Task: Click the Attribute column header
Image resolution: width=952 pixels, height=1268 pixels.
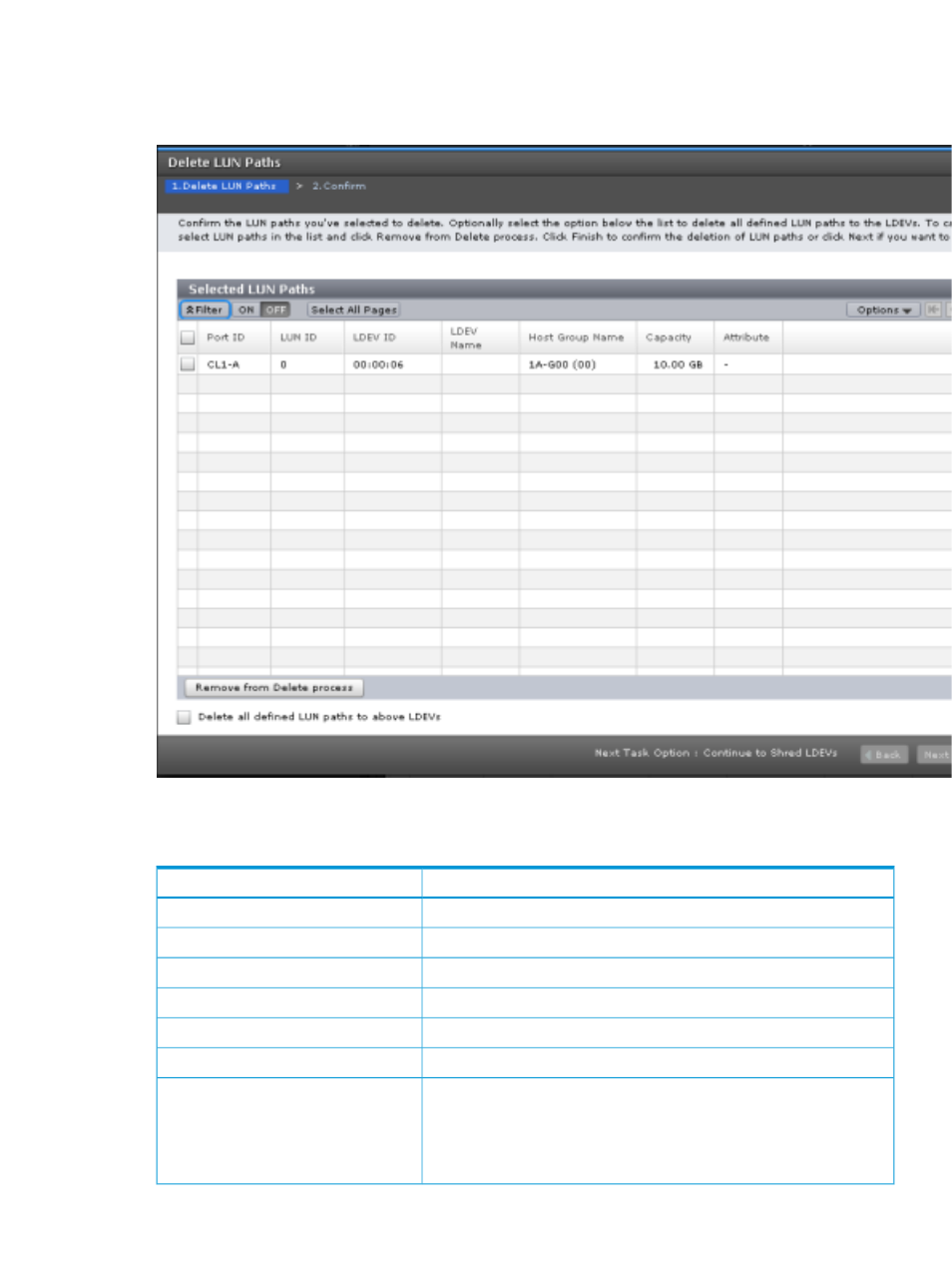Action: [x=746, y=337]
